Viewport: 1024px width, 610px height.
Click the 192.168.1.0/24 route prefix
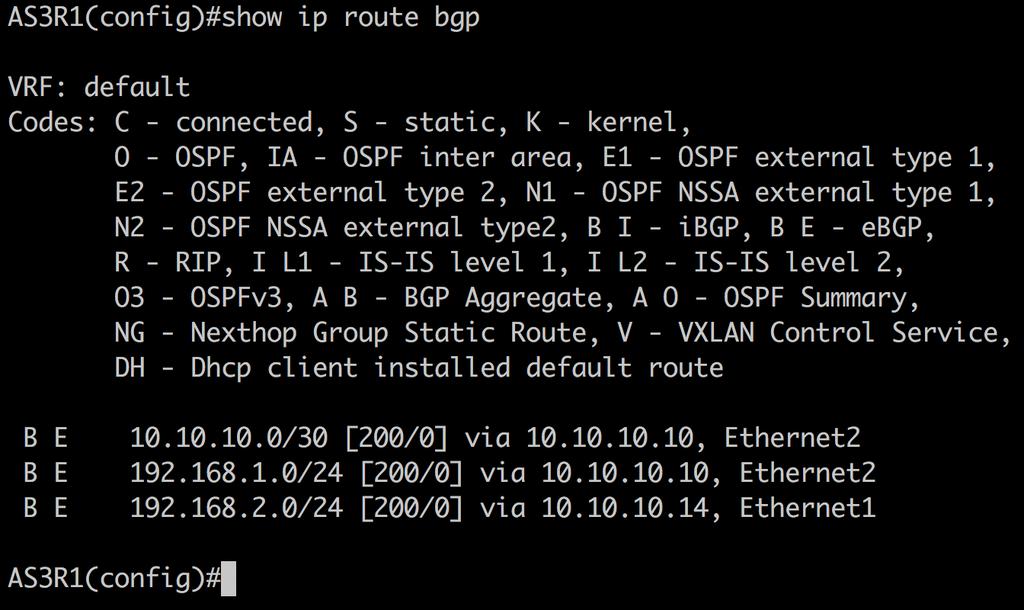pos(236,473)
